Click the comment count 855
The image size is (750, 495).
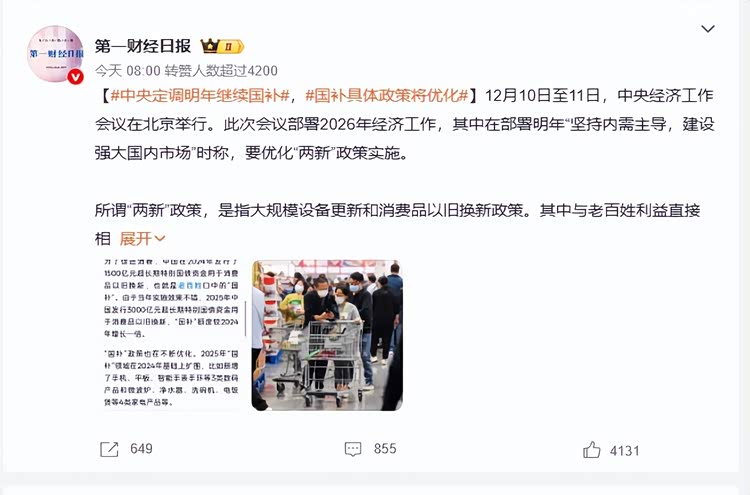(385, 449)
